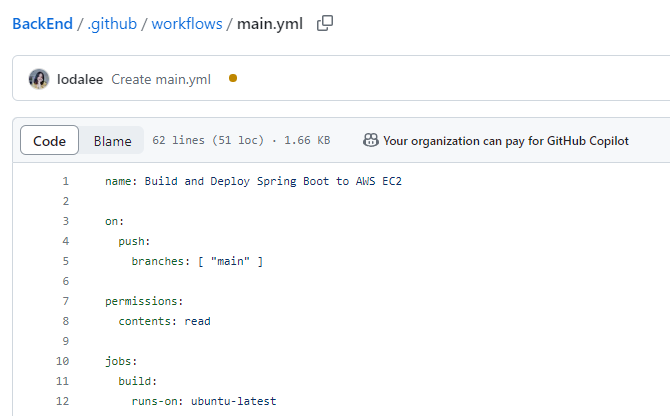This screenshot has height=416, width=670.
Task: Click the main.yml file name in breadcrumb
Action: pos(270,23)
